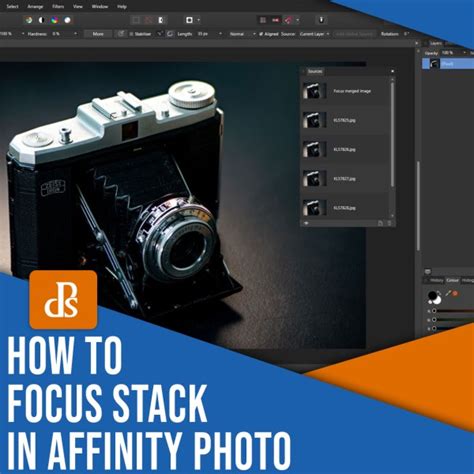The image size is (474, 474).
Task: Click the delete source trash icon
Action: click(389, 223)
